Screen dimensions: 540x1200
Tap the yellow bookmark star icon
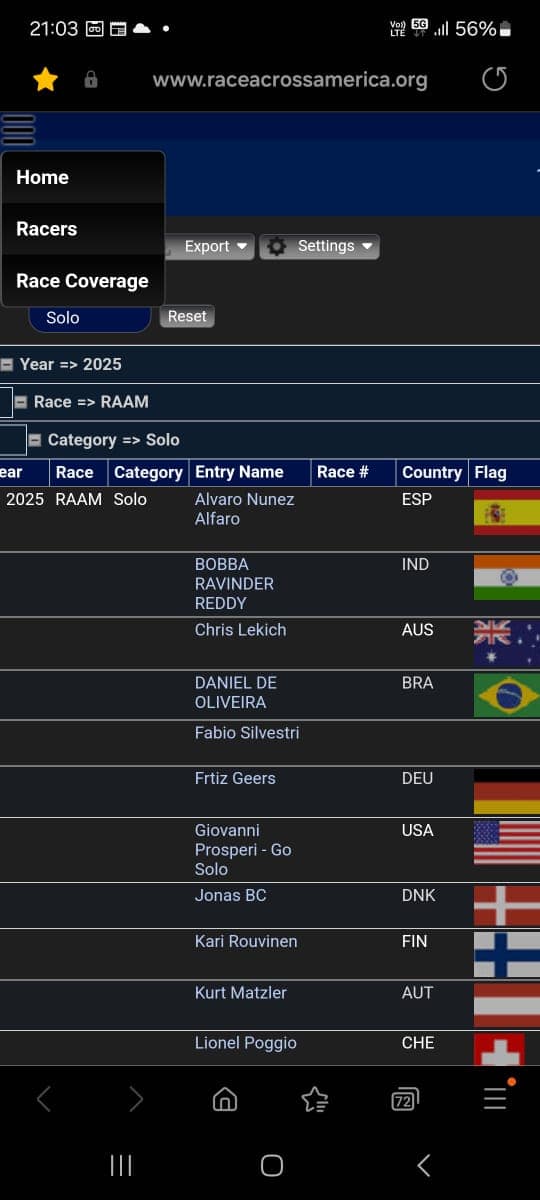[x=45, y=80]
